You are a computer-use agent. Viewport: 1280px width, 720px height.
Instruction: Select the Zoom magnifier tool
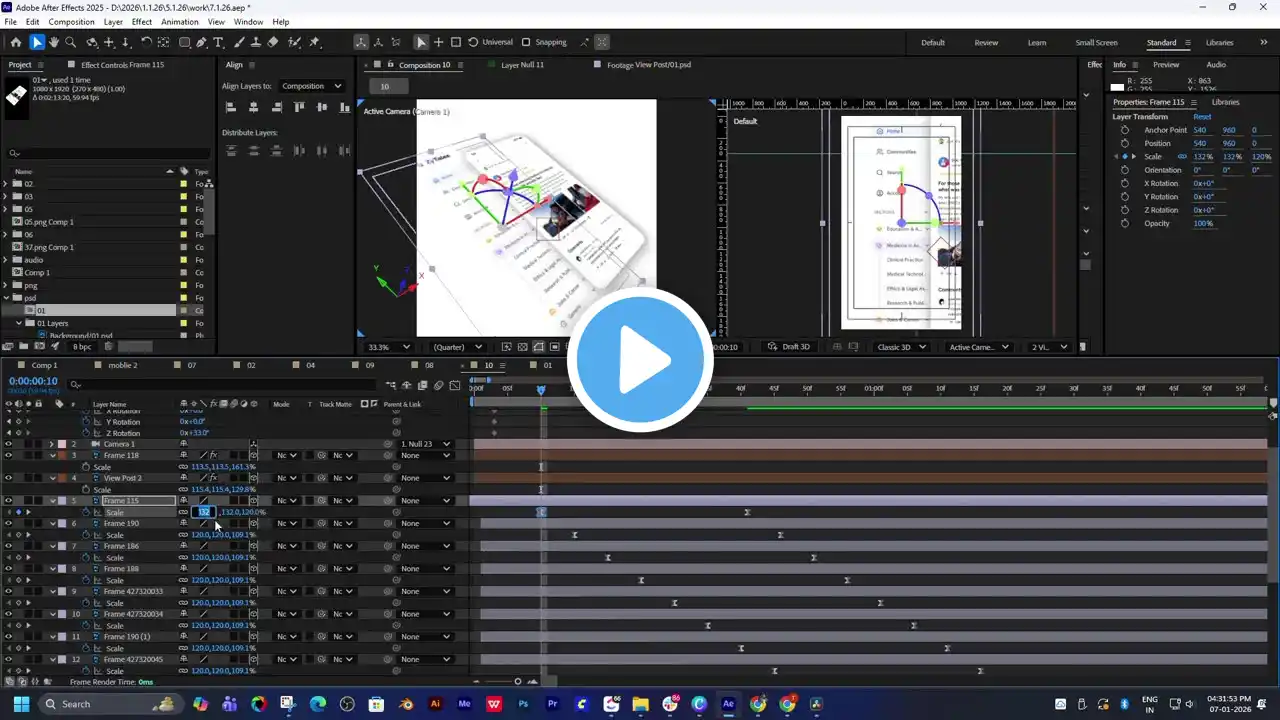(70, 42)
